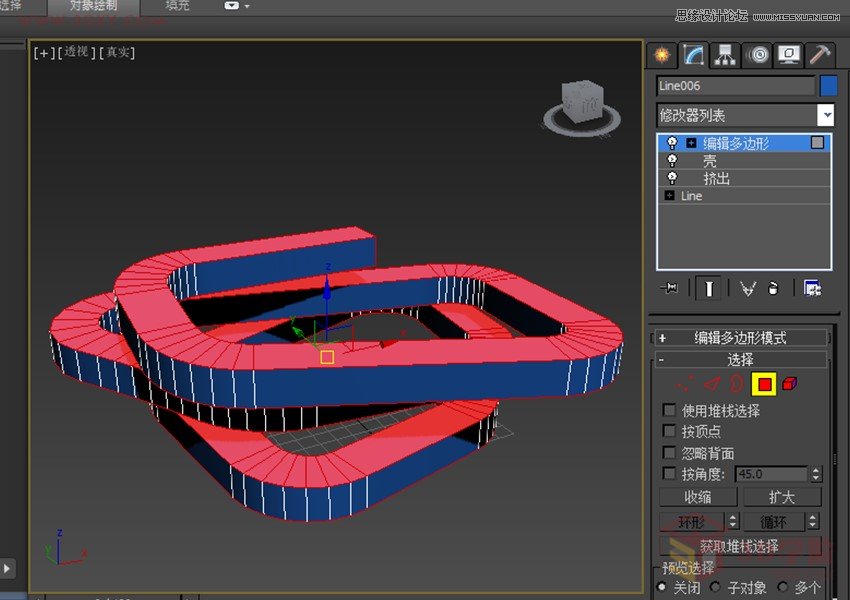Click inside the Line006 name field
850x600 pixels.
(x=735, y=85)
